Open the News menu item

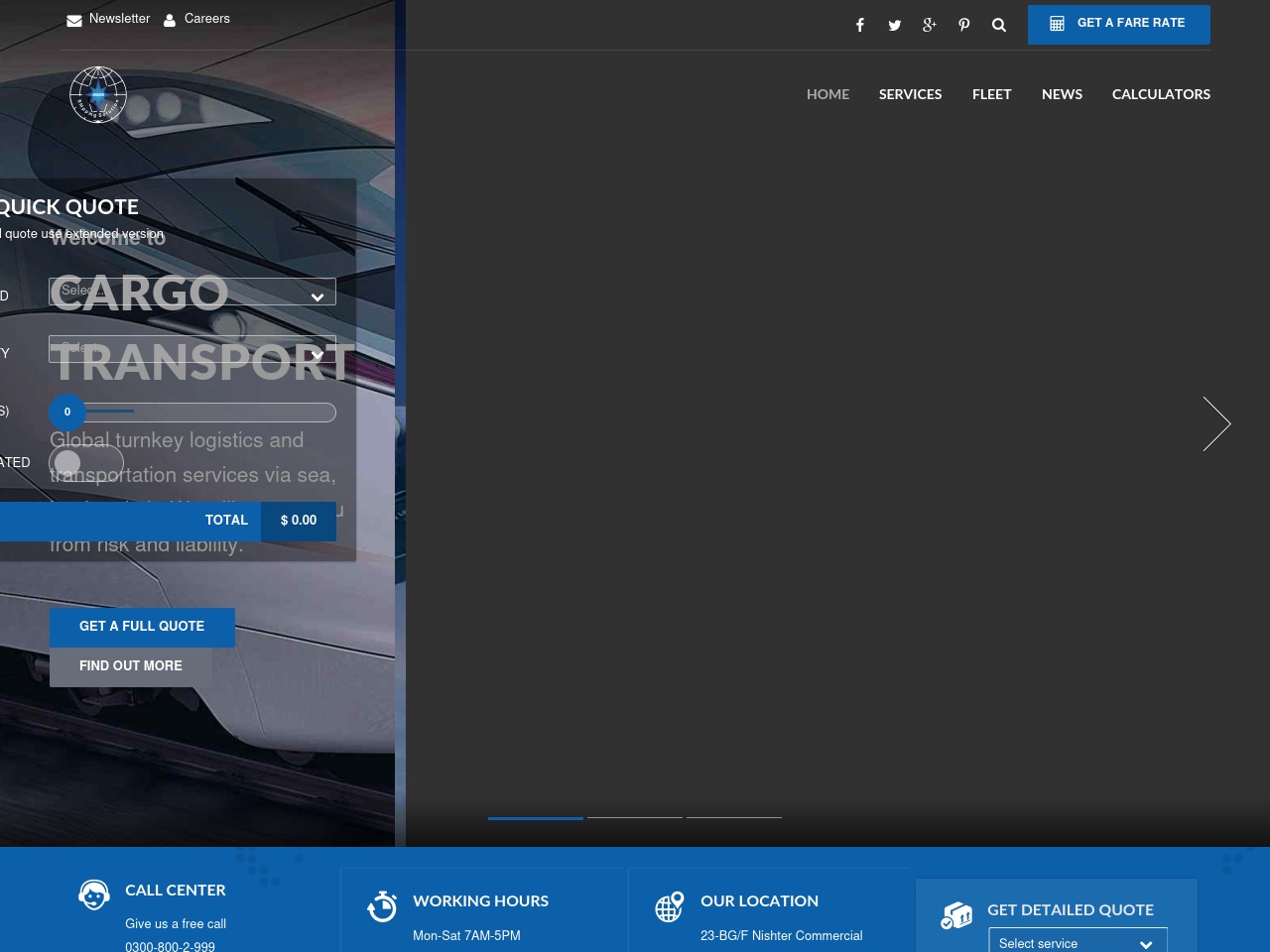[x=1062, y=94]
